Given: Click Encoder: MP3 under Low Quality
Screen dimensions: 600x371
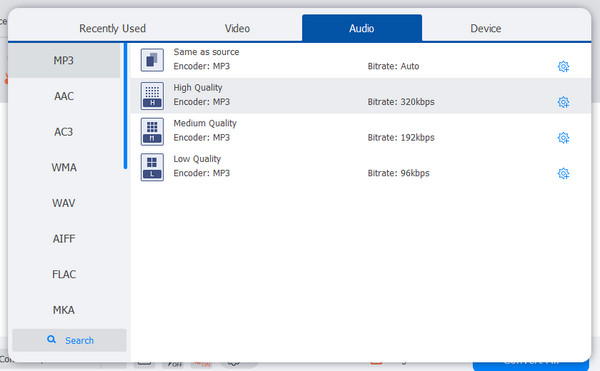Looking at the screenshot, I should [202, 173].
